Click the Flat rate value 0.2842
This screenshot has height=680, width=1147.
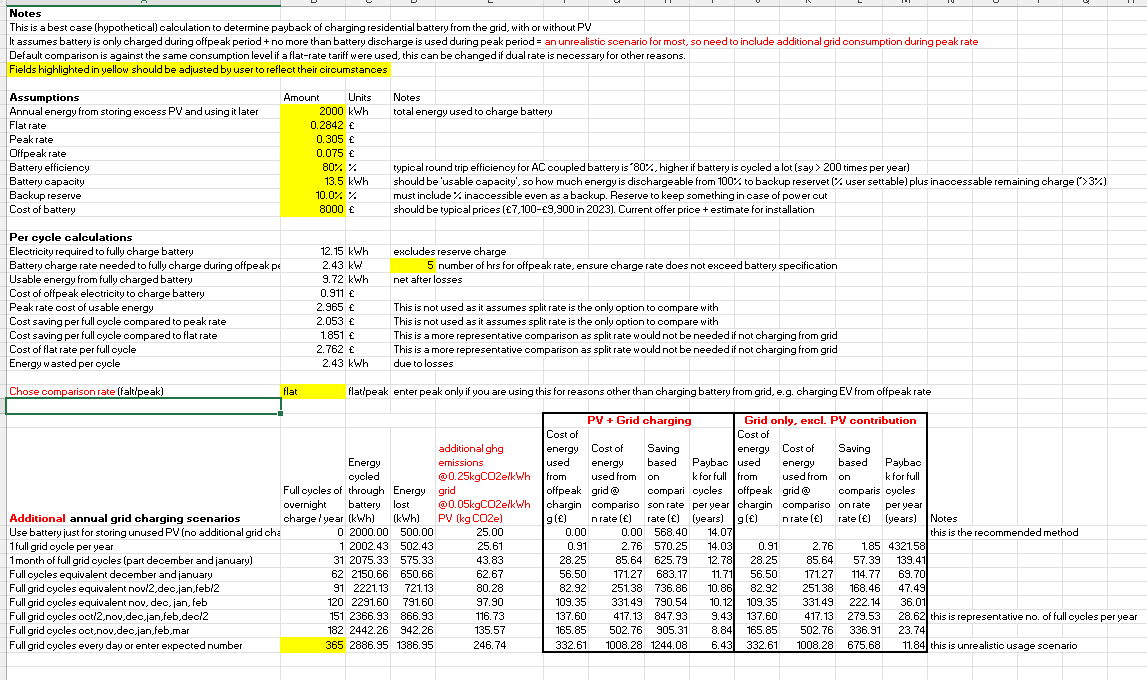pyautogui.click(x=314, y=123)
